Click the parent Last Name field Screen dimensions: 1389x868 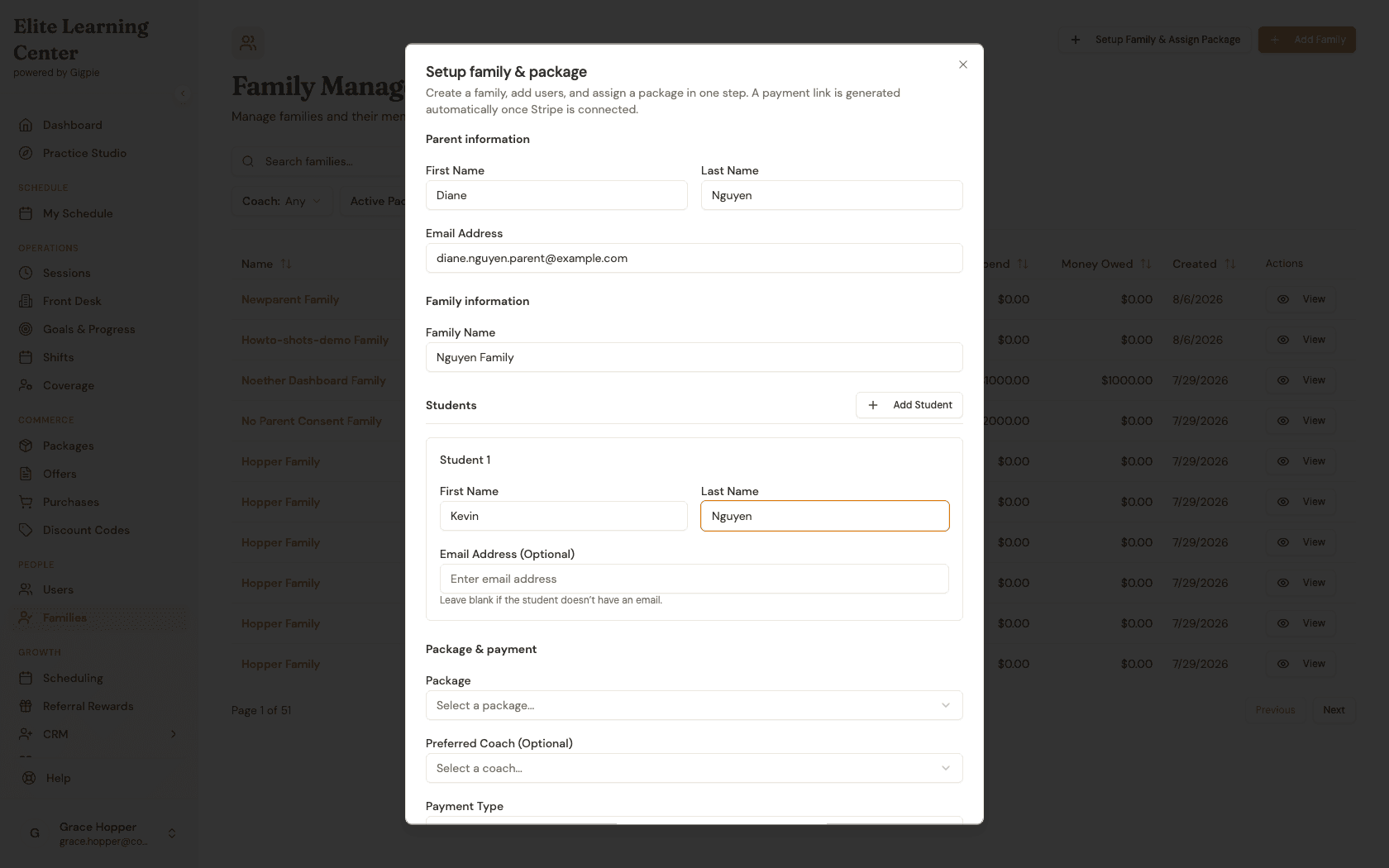[x=832, y=195]
